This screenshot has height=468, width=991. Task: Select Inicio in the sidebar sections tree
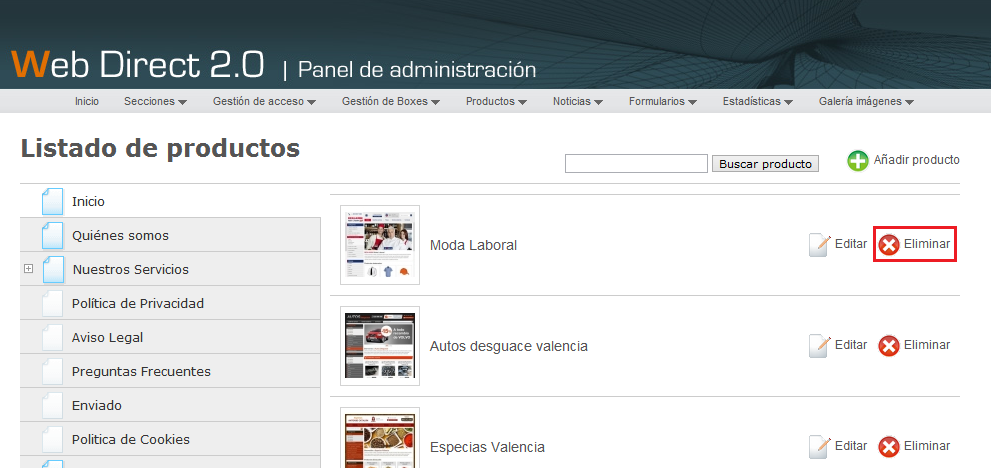pyautogui.click(x=88, y=202)
